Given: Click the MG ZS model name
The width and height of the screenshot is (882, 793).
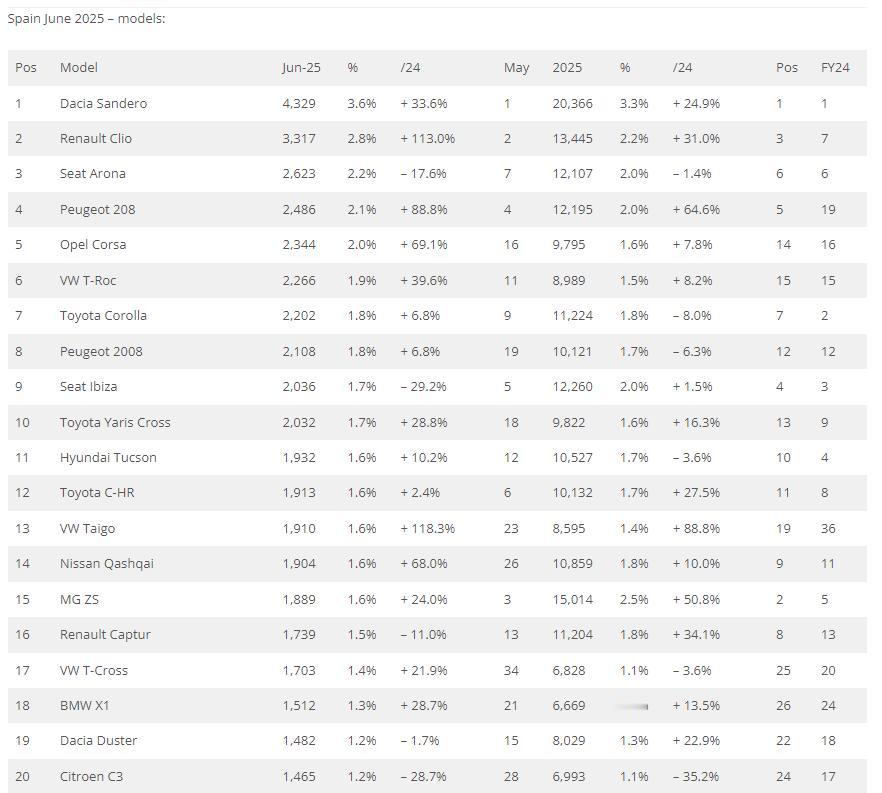Looking at the screenshot, I should pos(79,600).
